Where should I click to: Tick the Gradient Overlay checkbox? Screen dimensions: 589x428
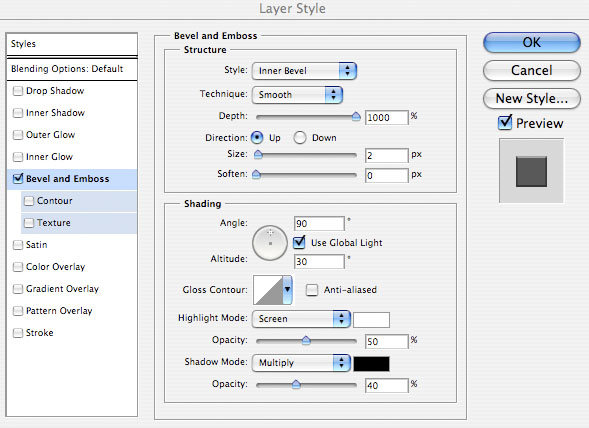(x=18, y=289)
